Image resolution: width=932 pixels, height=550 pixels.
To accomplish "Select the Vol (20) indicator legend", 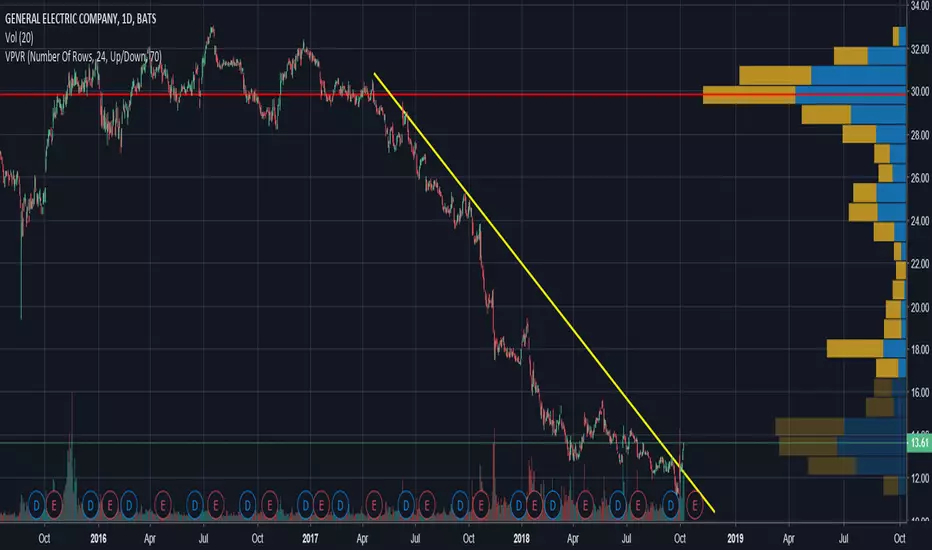I will 19,38.
